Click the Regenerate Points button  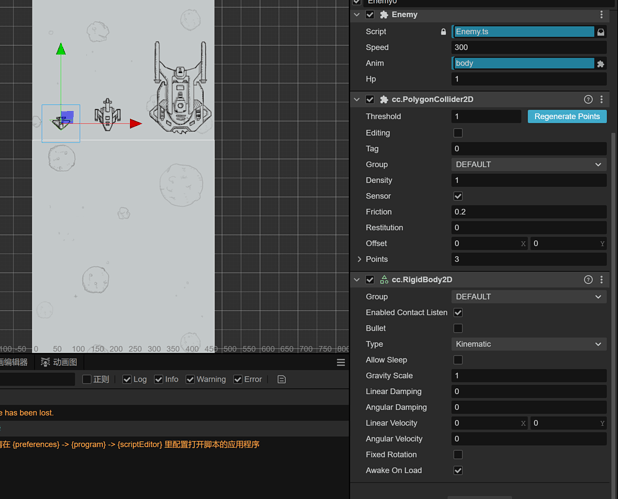pos(567,117)
